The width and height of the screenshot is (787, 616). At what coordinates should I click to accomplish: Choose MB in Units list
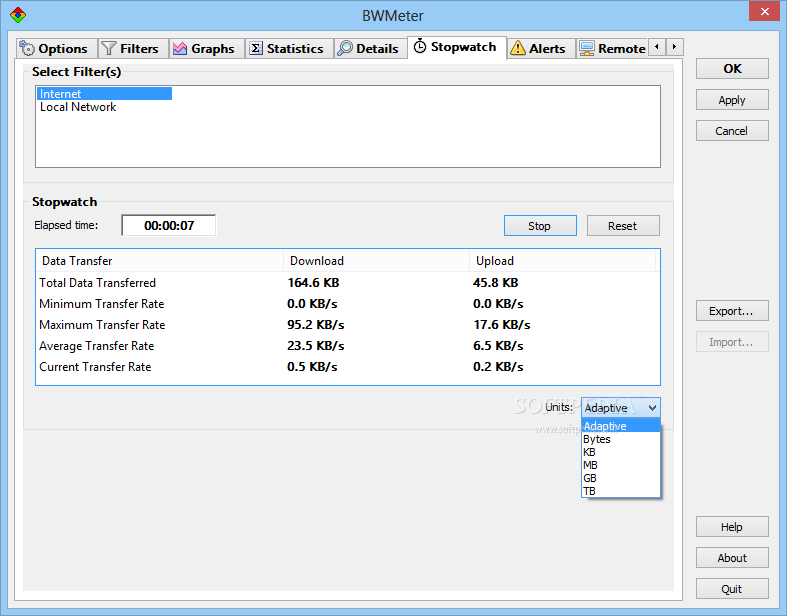coord(621,465)
